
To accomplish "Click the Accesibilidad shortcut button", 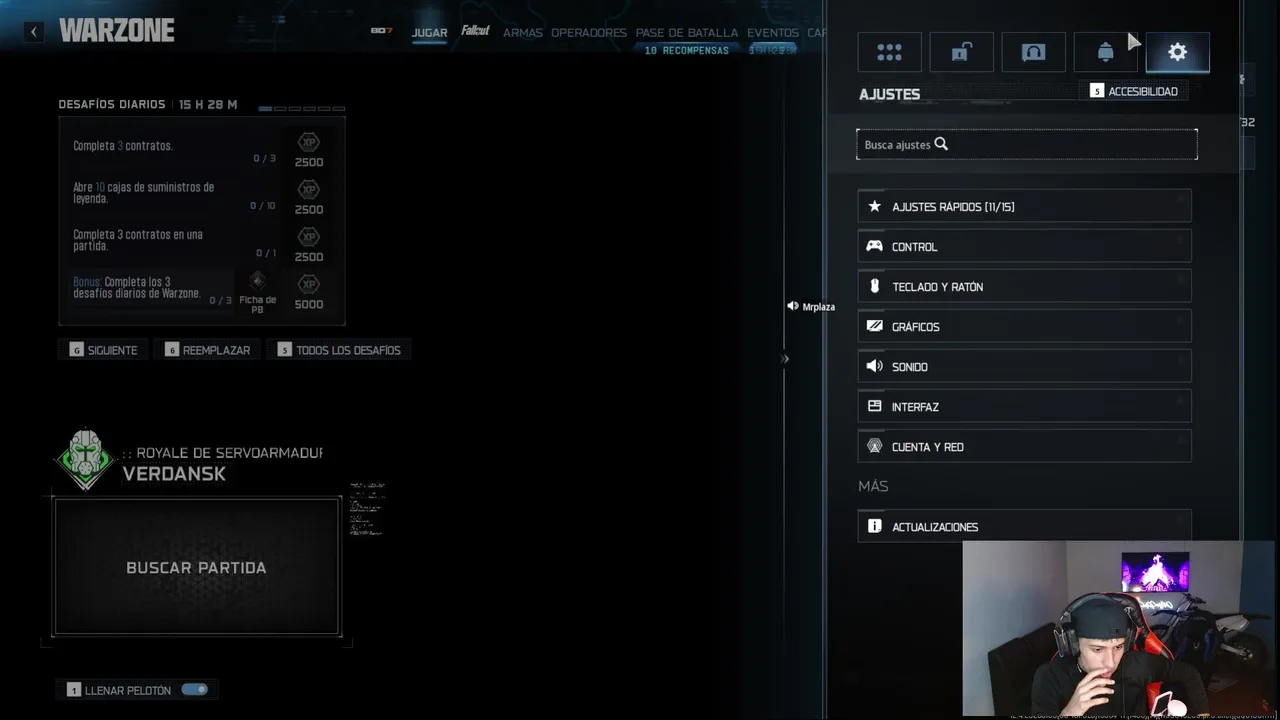I will pos(1135,91).
